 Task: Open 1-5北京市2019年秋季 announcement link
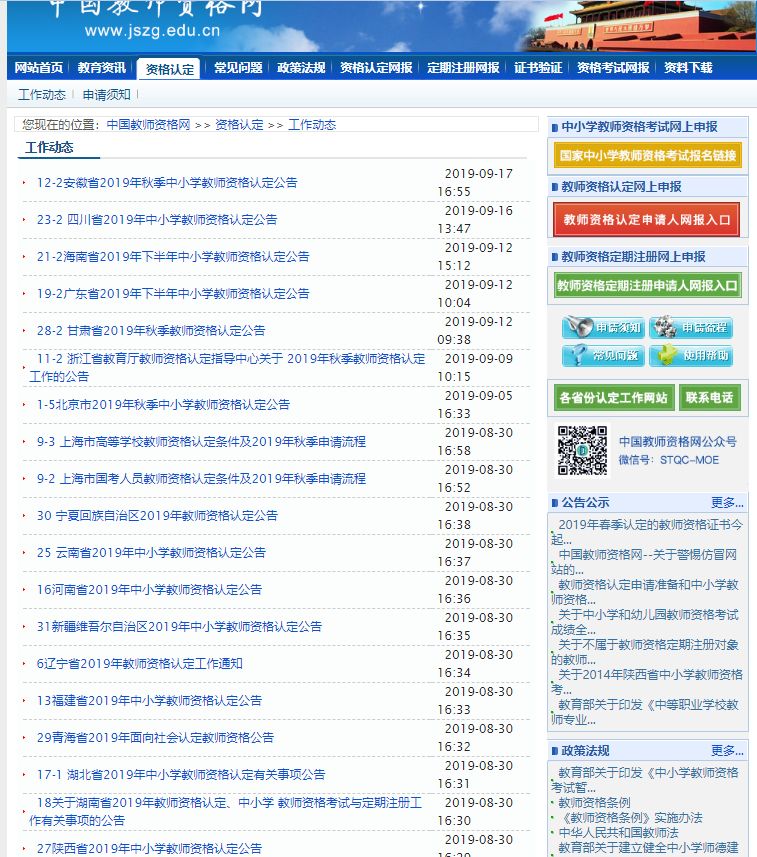pos(163,404)
